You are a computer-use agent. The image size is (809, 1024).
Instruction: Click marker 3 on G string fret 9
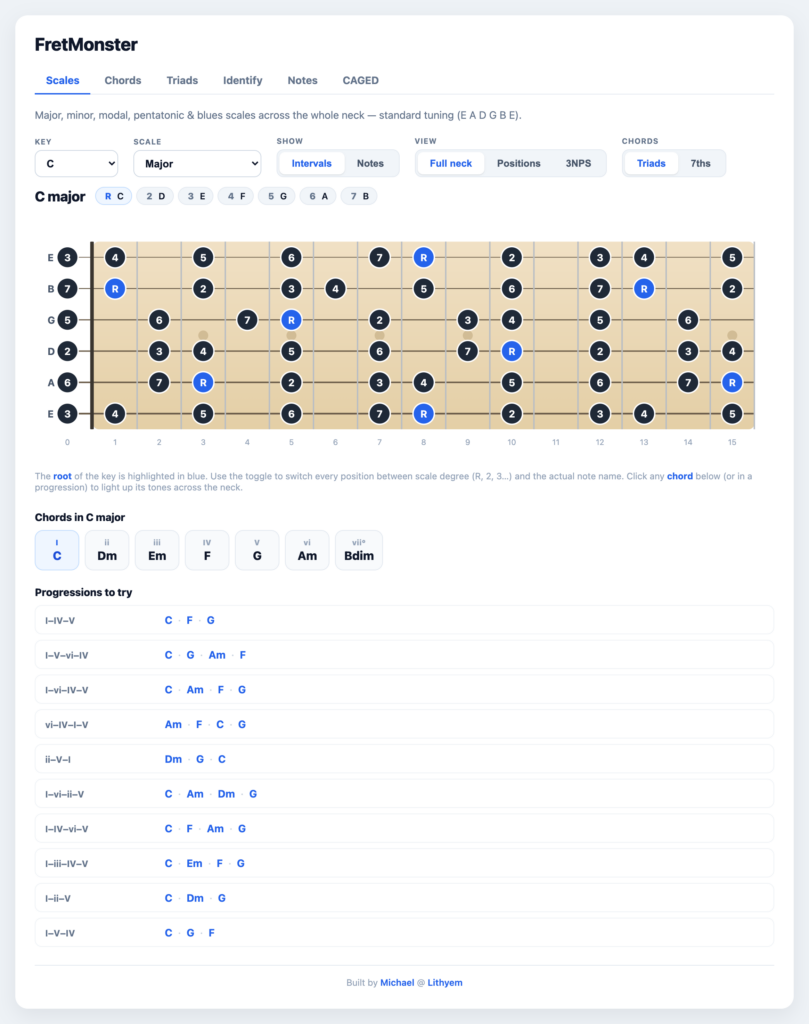[468, 320]
